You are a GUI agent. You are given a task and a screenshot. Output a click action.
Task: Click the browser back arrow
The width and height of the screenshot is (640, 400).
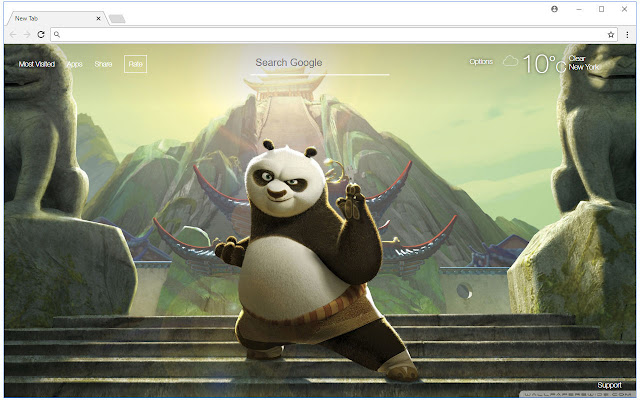[x=13, y=35]
